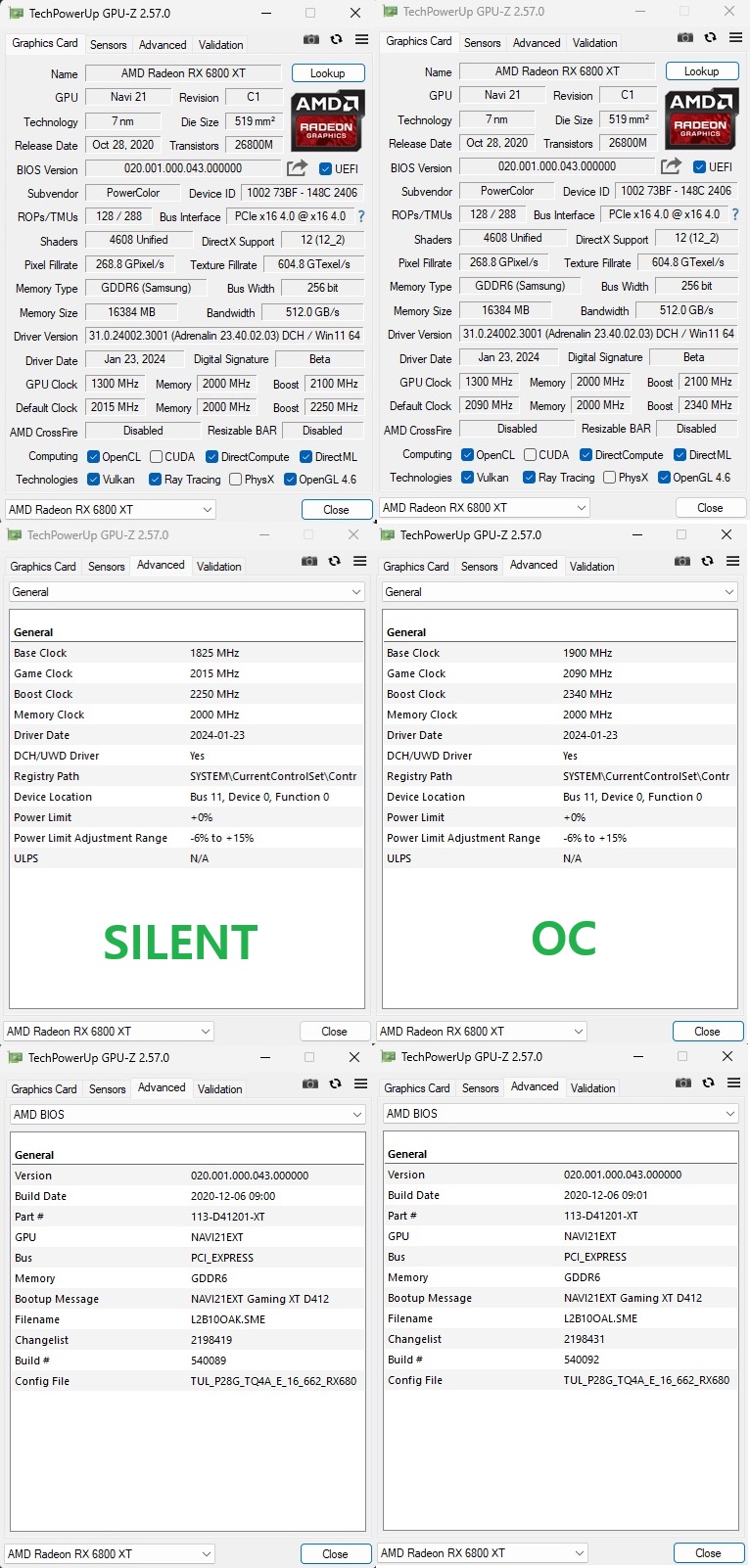750x1568 pixels.
Task: Open hamburger menu in 2340 MHz boost window
Action: (735, 37)
